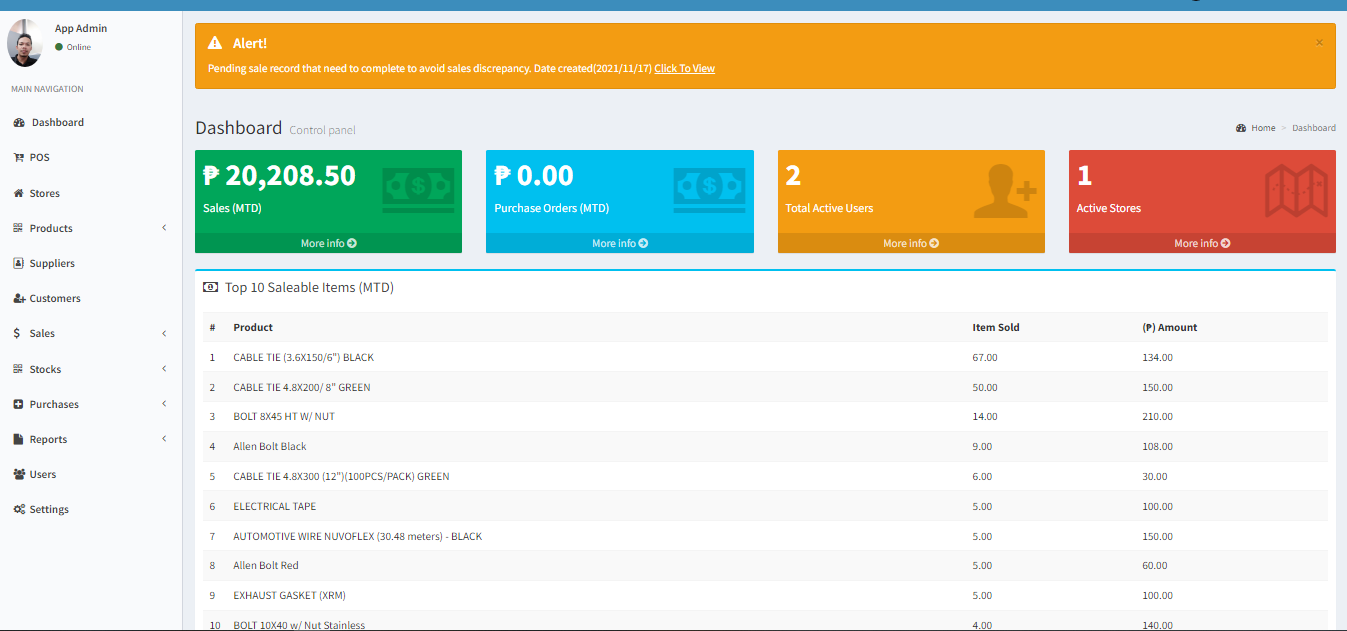The width and height of the screenshot is (1347, 631).
Task: Switch to Home via the breadcrumb
Action: pos(1261,127)
